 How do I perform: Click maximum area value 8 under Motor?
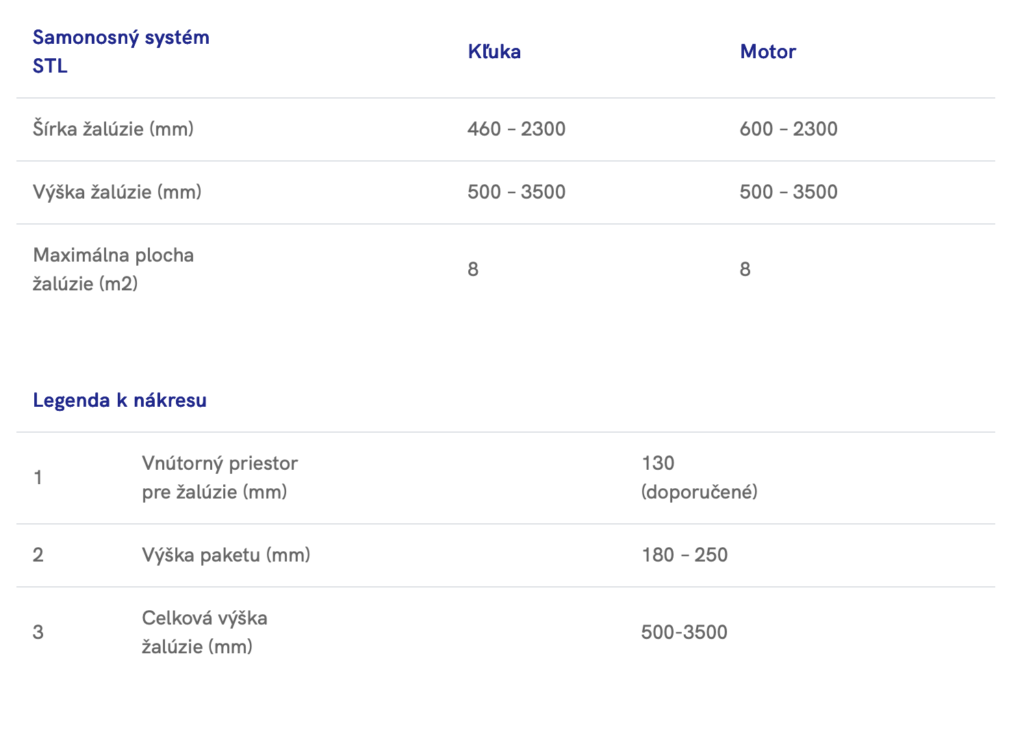click(745, 269)
